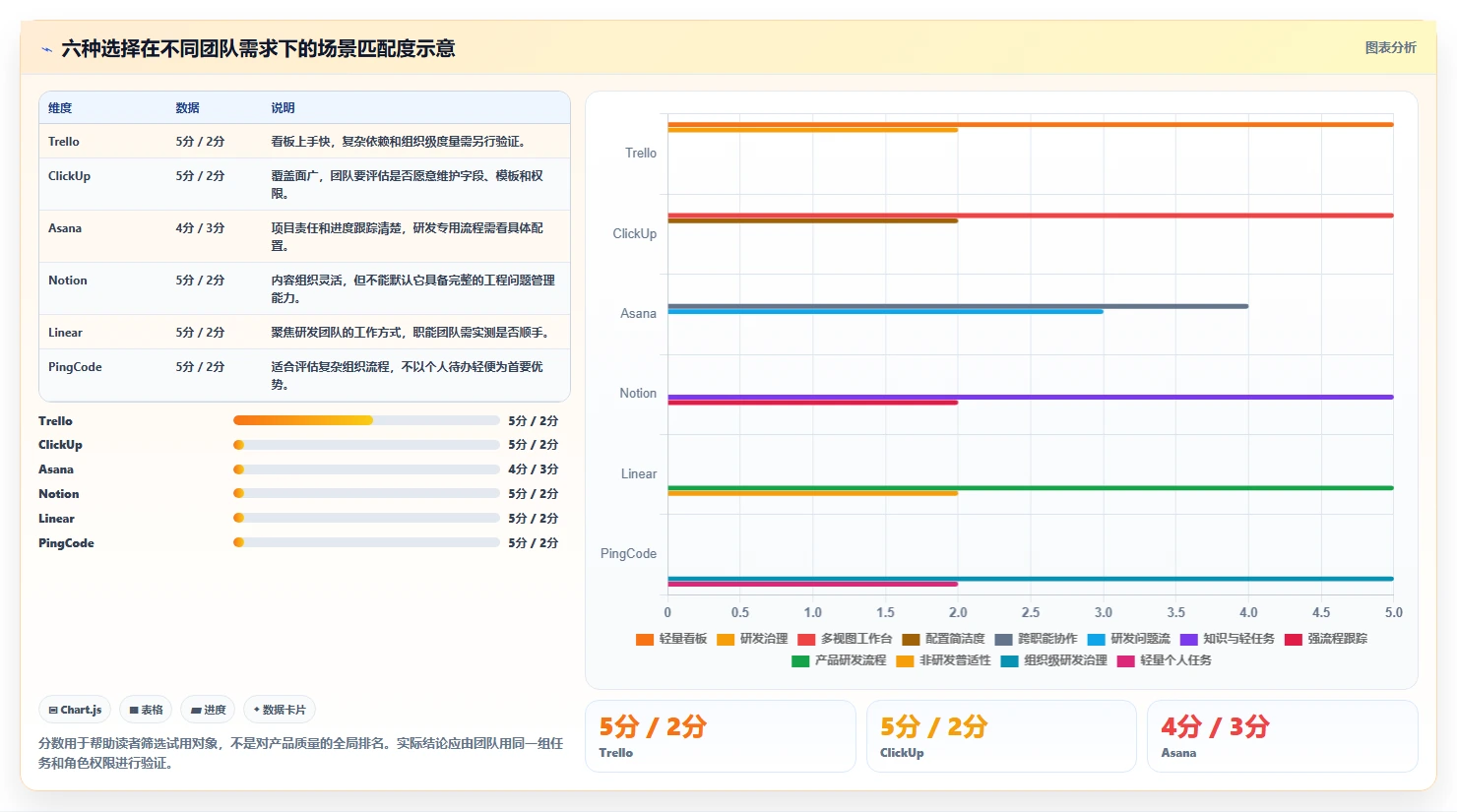This screenshot has width=1457, height=812.
Task: Click the Notion progress bar
Action: [x=366, y=494]
